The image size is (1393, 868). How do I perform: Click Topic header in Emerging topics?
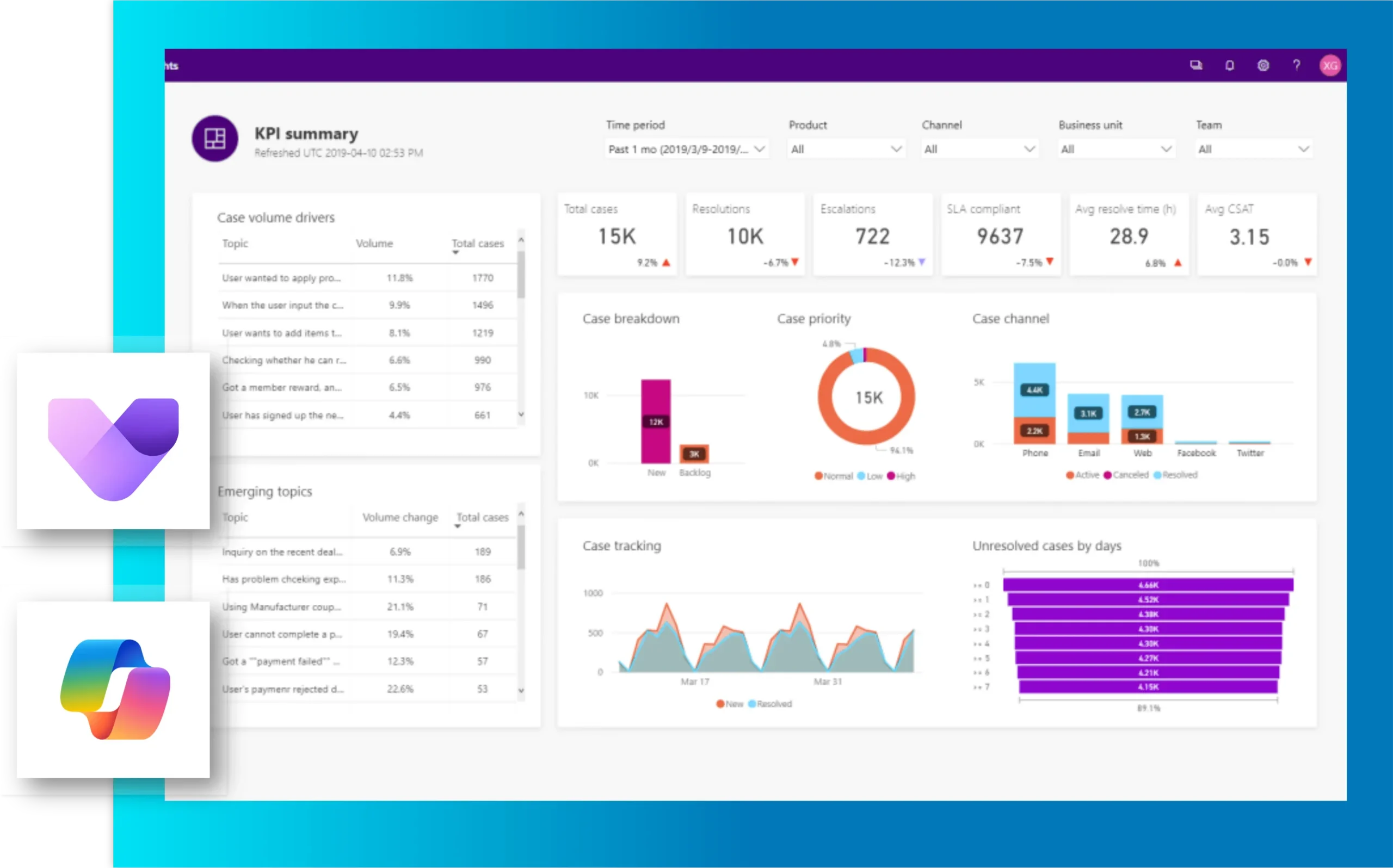pyautogui.click(x=235, y=517)
